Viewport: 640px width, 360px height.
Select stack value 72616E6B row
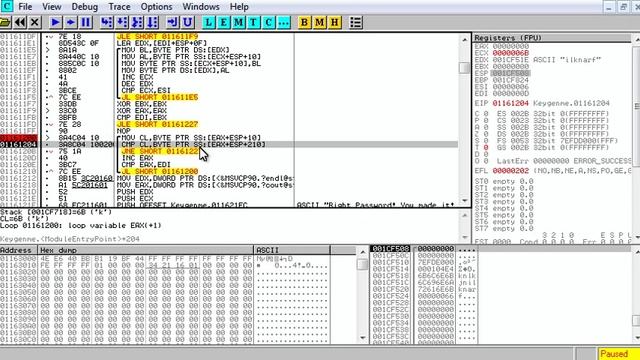(x=436, y=289)
